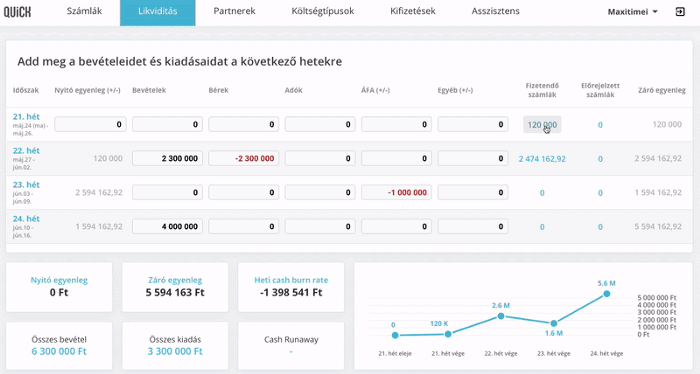
Task: Click Bérek field showing -2 300 000
Action: [244, 158]
